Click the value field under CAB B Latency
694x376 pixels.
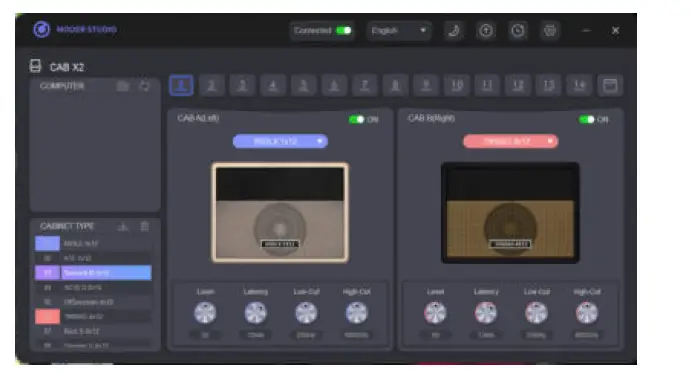click(x=486, y=335)
